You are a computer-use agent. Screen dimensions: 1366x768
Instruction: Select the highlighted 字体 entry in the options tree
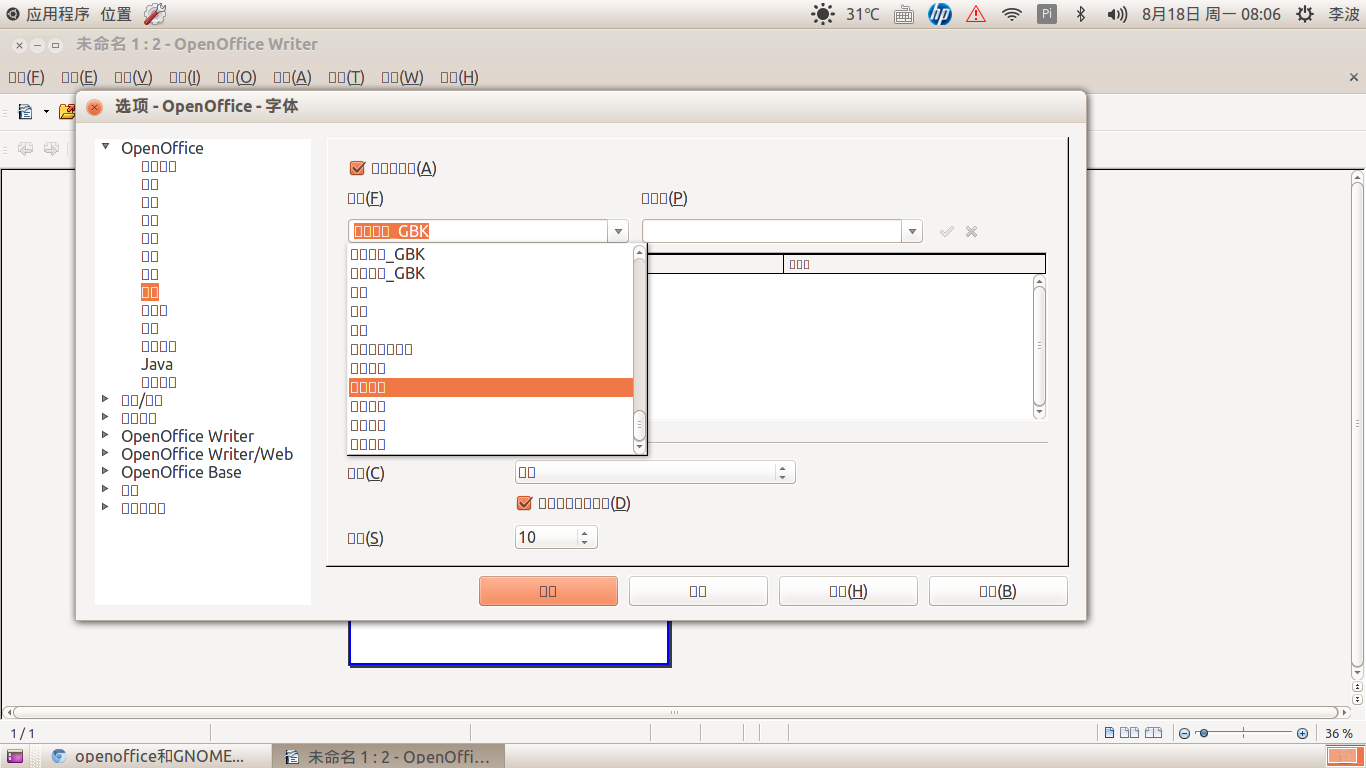click(150, 292)
